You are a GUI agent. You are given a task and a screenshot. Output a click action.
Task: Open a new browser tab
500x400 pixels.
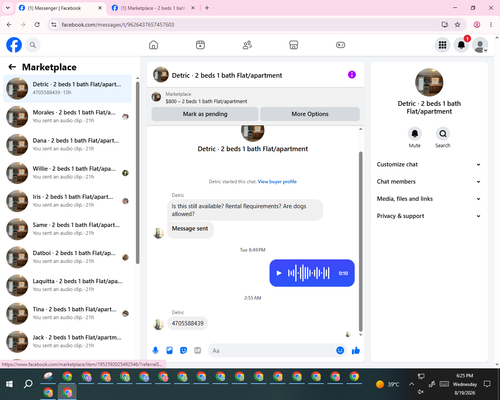pos(207,8)
